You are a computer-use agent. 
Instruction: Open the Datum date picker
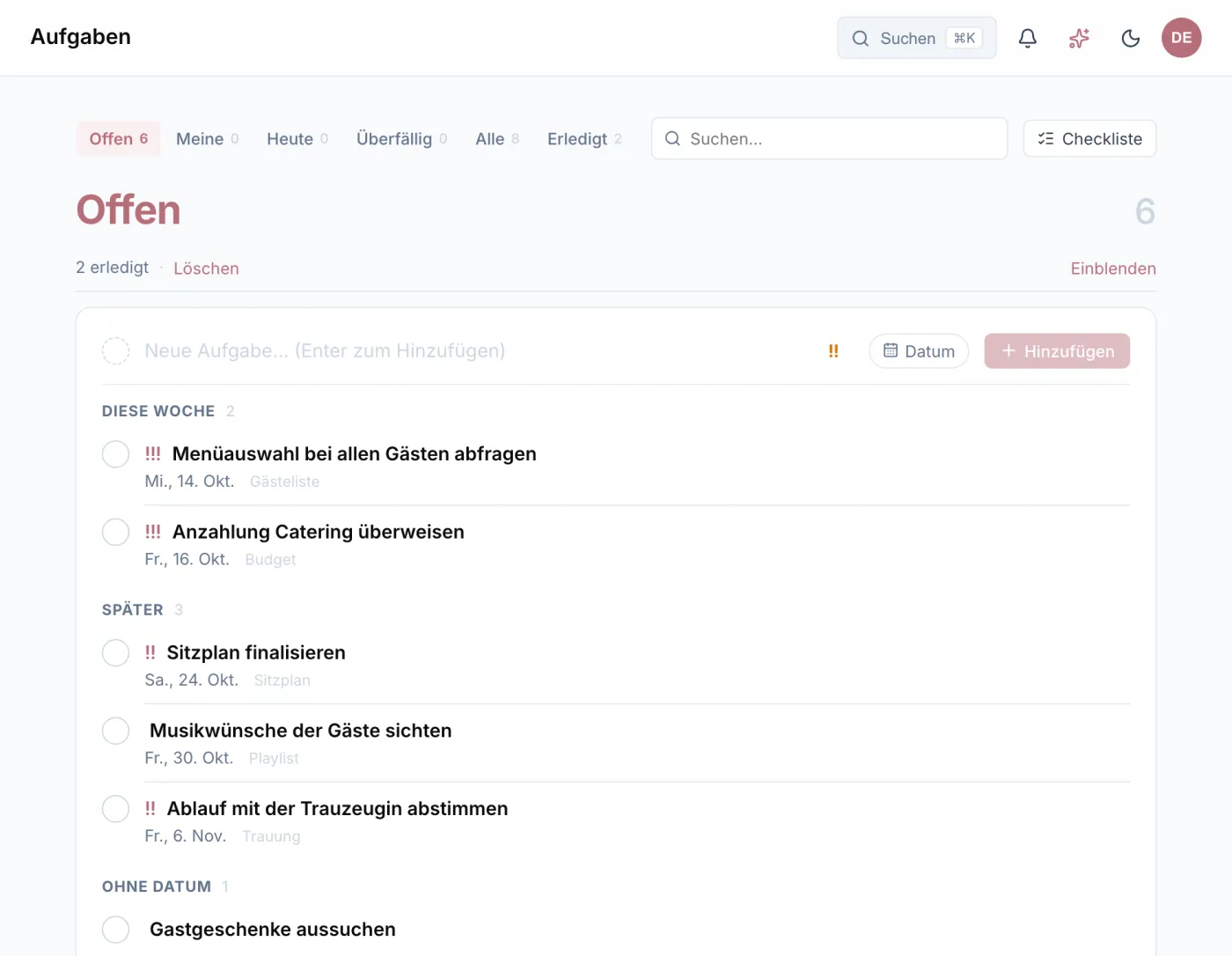click(x=919, y=351)
